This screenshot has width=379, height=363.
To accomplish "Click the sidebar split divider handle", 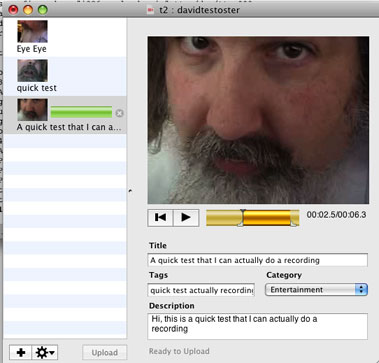I will pyautogui.click(x=130, y=191).
